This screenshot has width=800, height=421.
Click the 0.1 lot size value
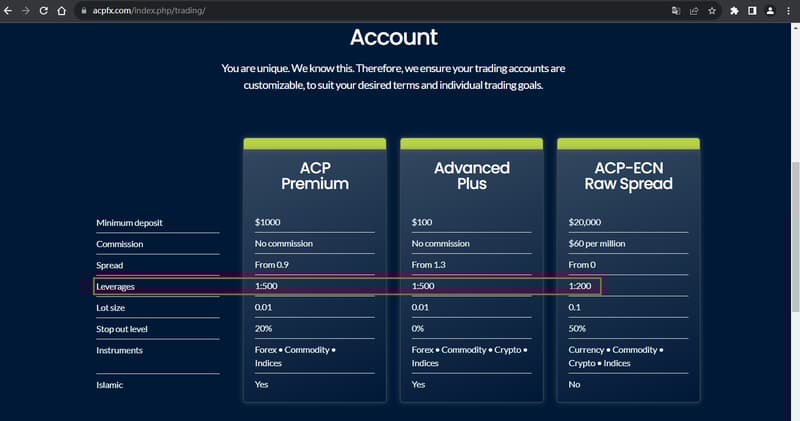click(x=574, y=307)
